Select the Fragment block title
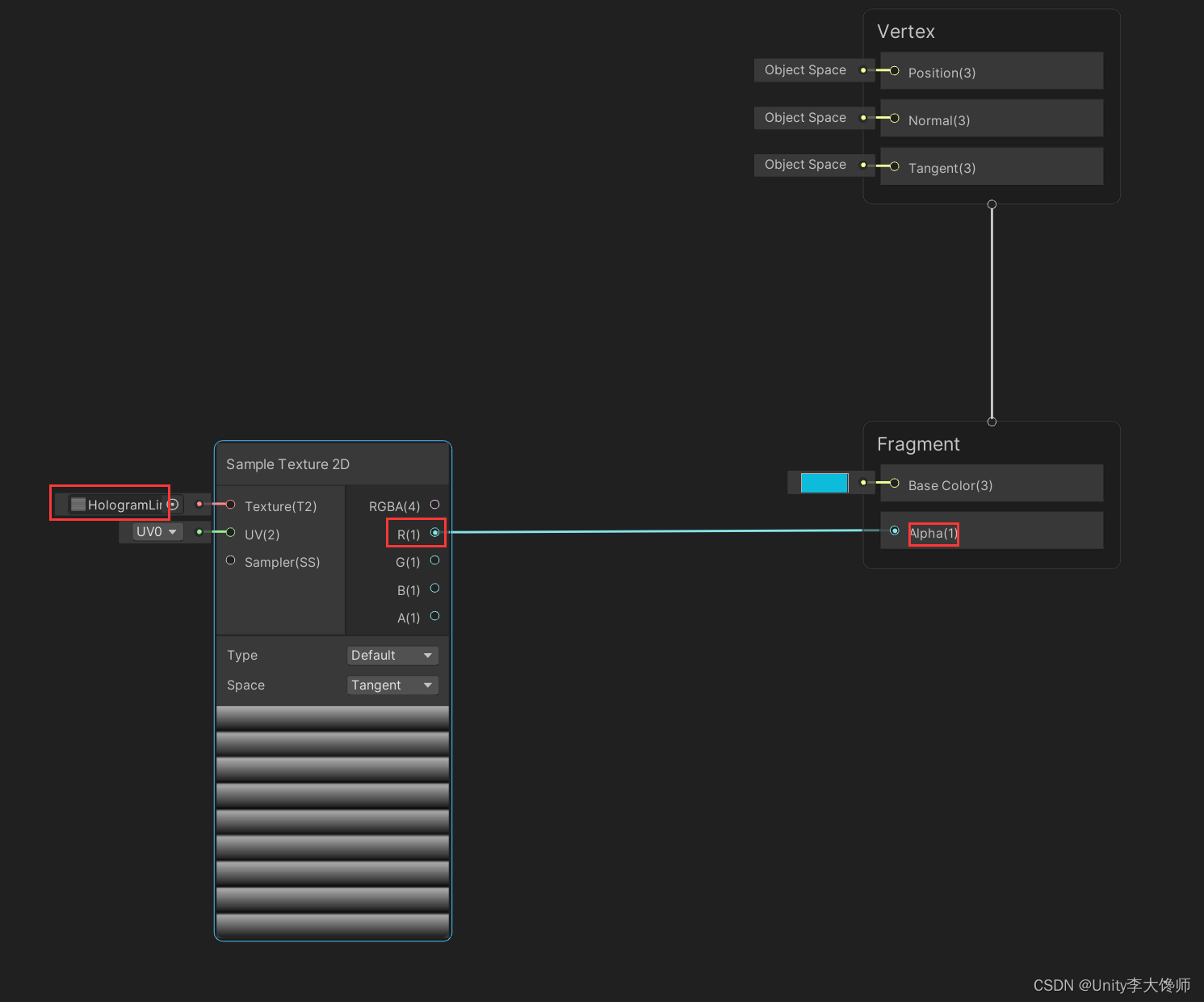This screenshot has height=1002, width=1204. click(918, 444)
